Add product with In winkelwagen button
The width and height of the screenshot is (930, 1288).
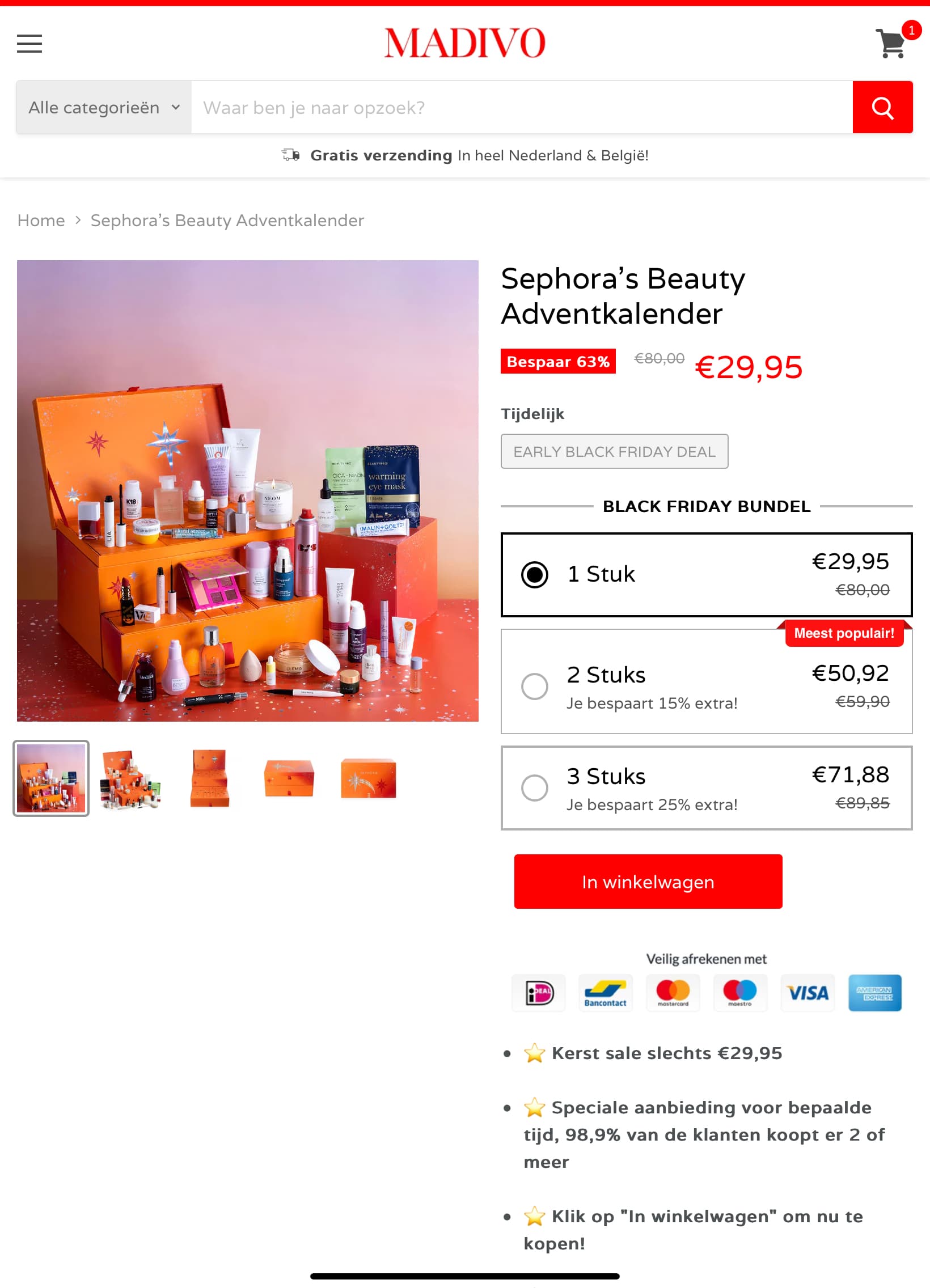[x=648, y=882]
